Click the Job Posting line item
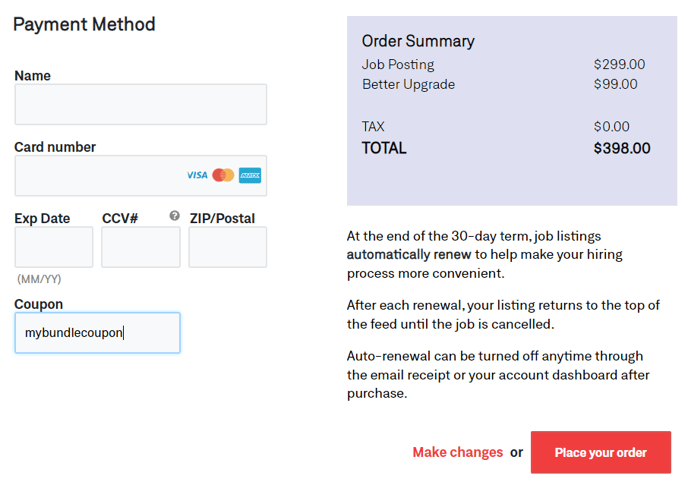The image size is (688, 485). click(398, 65)
